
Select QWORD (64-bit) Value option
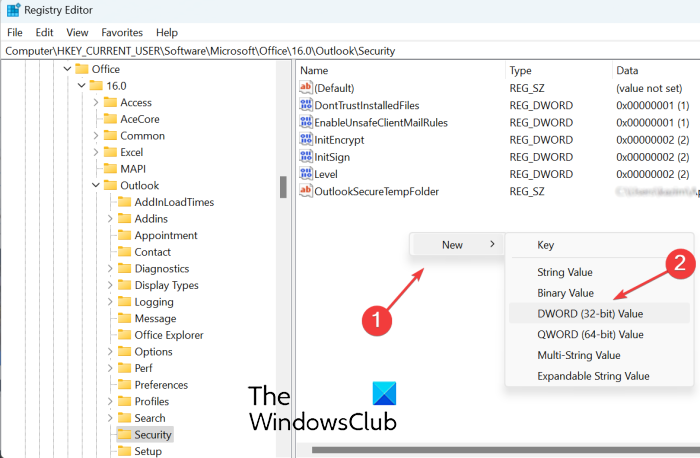tap(575, 334)
